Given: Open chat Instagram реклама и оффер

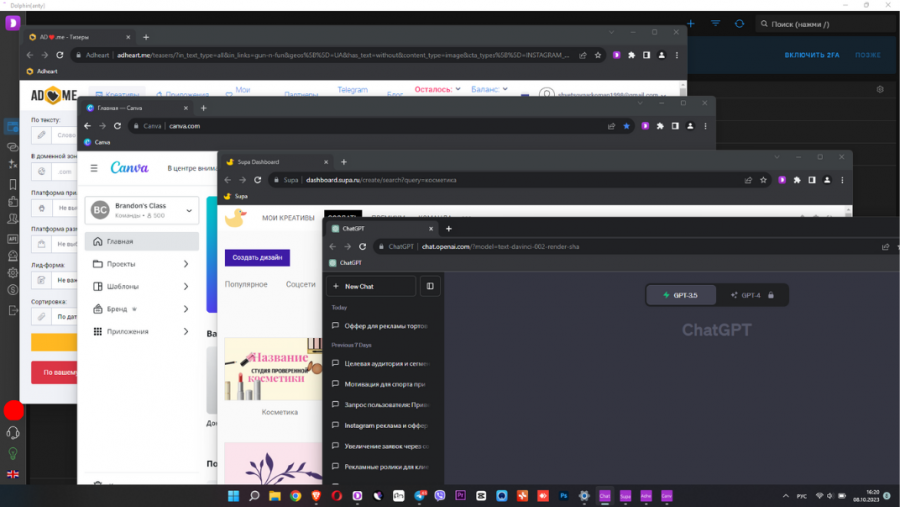Looking at the screenshot, I should tap(381, 425).
